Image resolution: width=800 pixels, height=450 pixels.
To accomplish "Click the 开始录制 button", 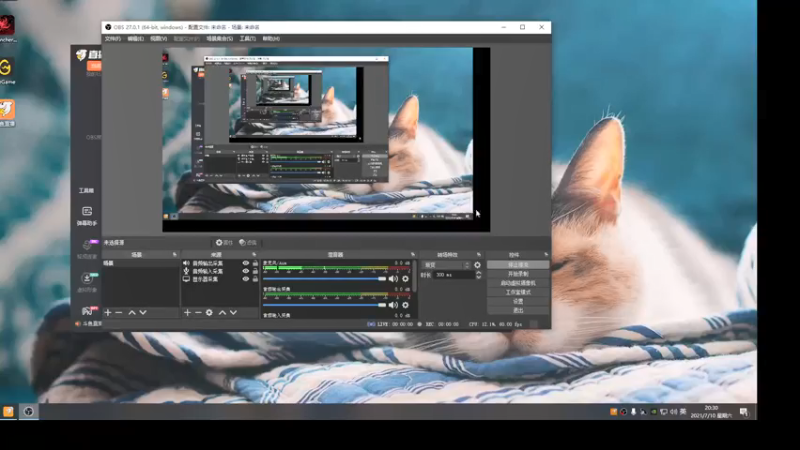I will coord(518,274).
